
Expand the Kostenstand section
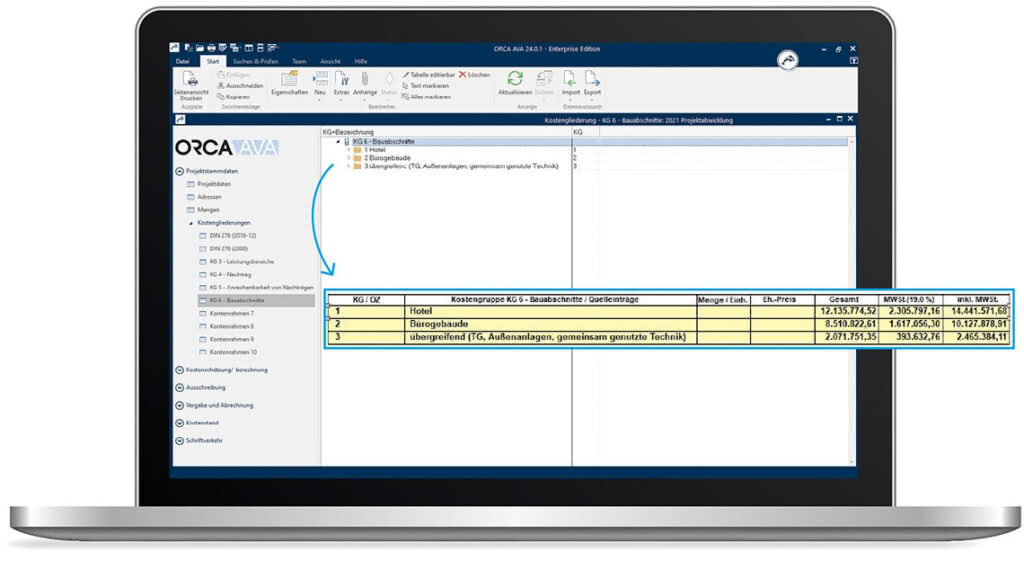[x=180, y=423]
